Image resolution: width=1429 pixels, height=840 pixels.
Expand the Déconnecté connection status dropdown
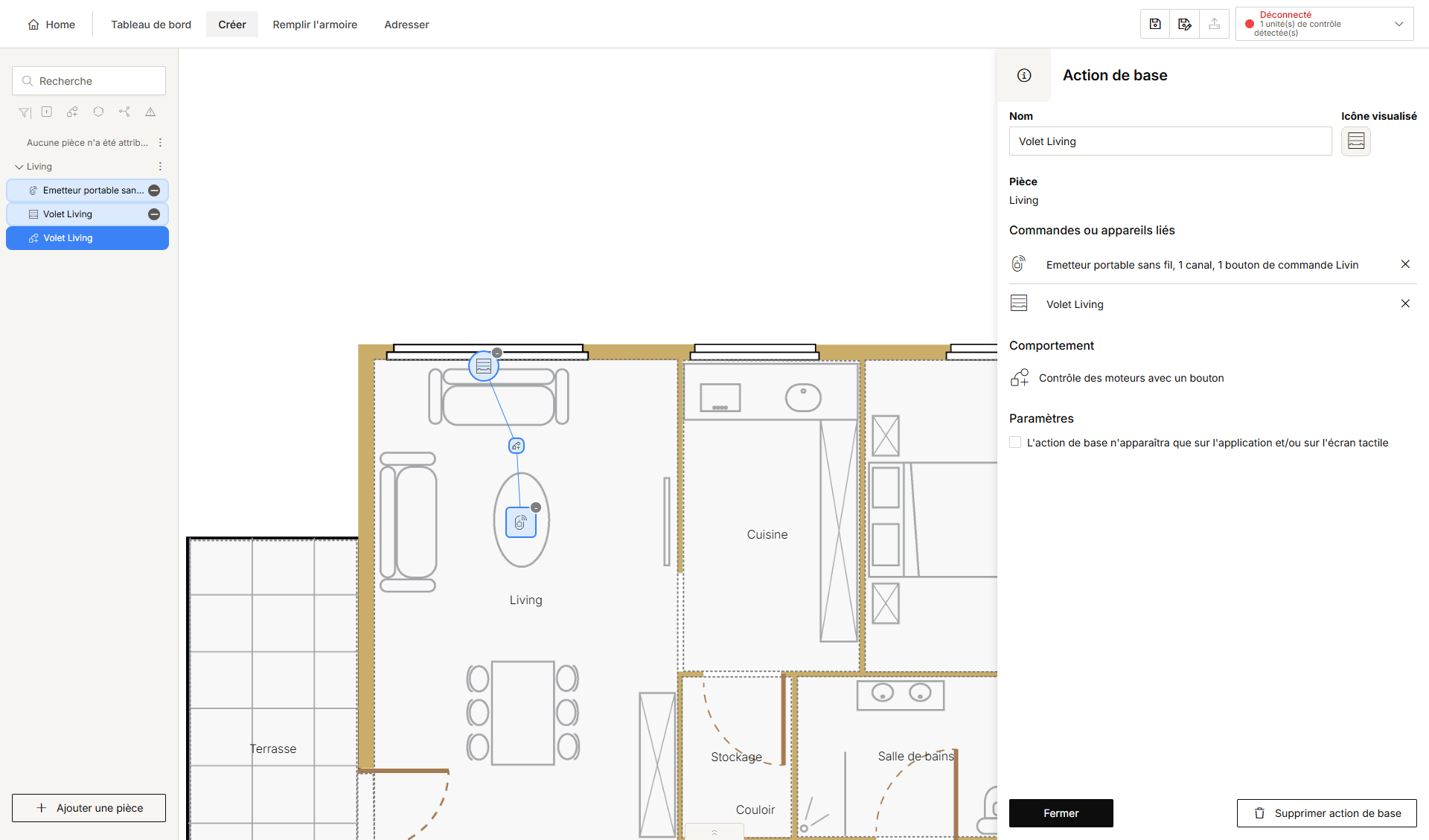click(x=1398, y=24)
